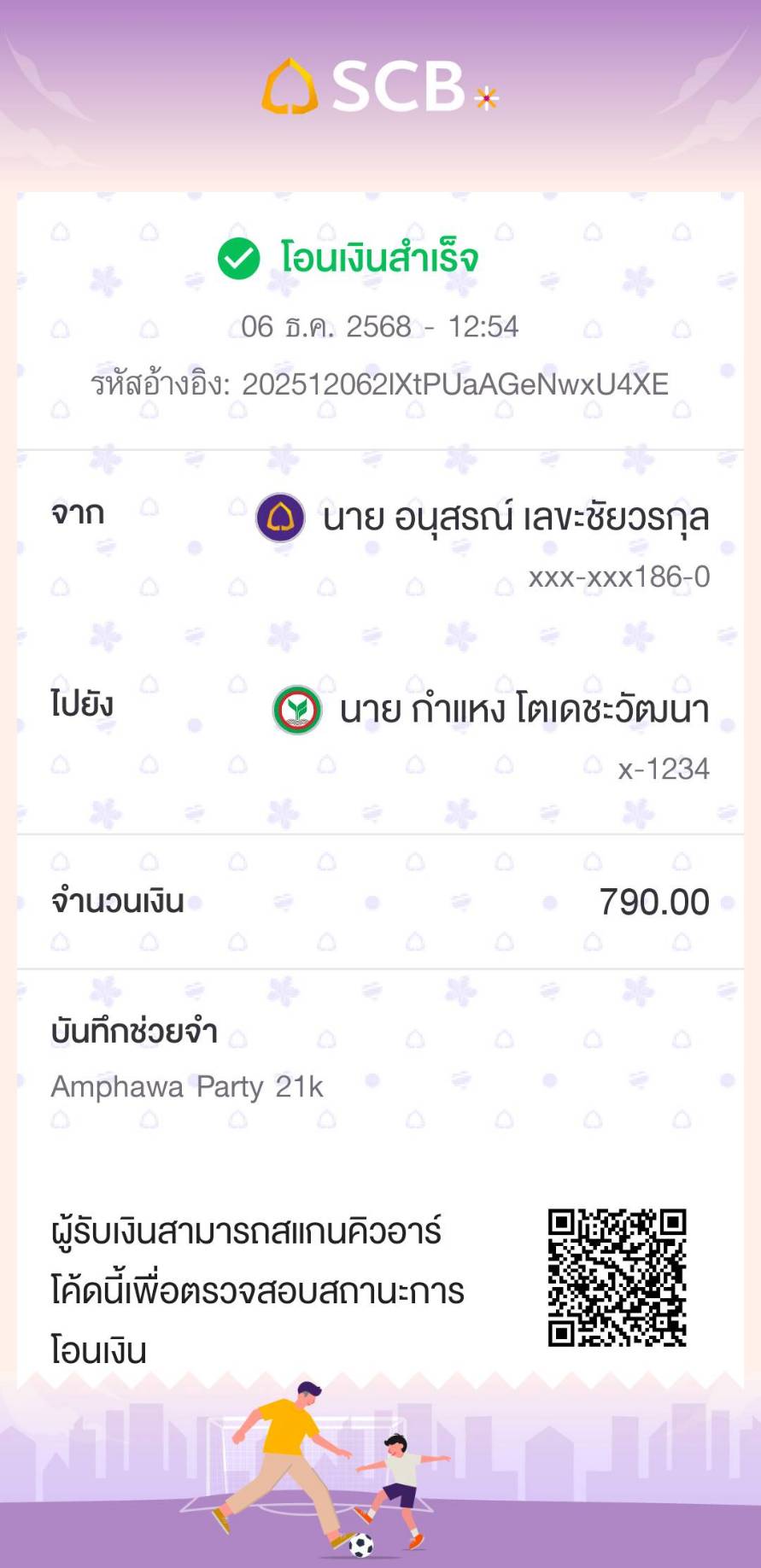The height and width of the screenshot is (1568, 761).
Task: Tap the recipient name กำแหง โตเดชะวัฒนา
Action: click(x=524, y=710)
